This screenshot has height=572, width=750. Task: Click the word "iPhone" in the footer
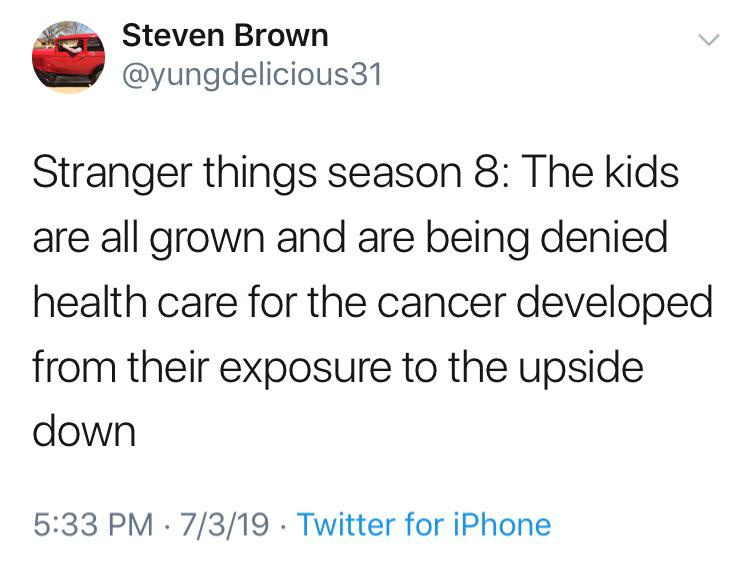(500, 524)
